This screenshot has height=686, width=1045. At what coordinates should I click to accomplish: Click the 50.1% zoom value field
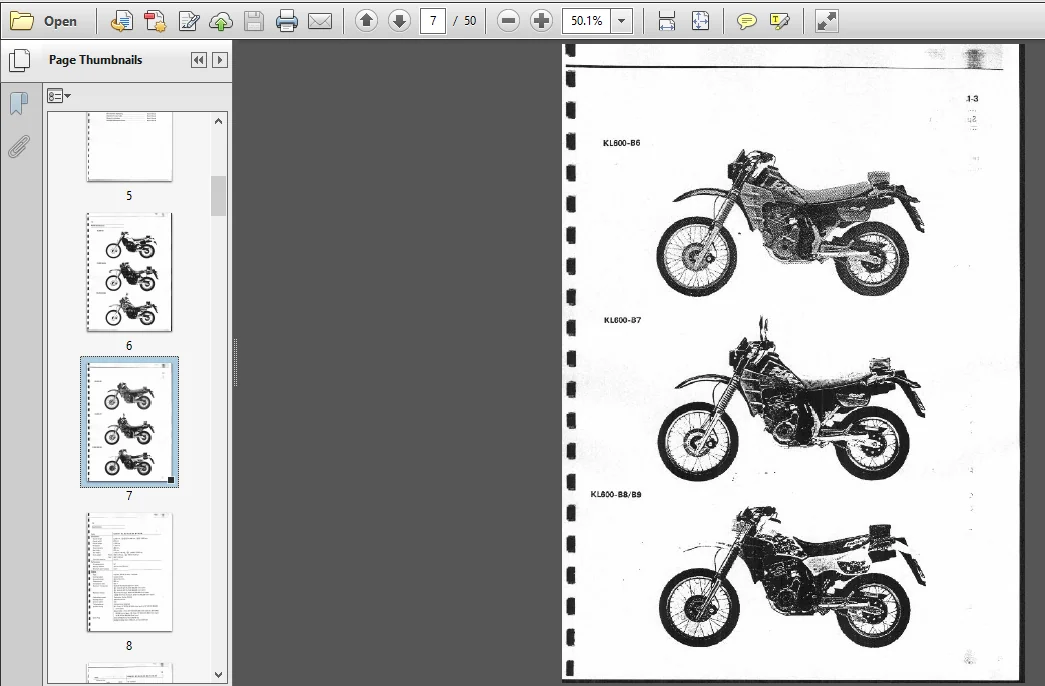[x=586, y=21]
